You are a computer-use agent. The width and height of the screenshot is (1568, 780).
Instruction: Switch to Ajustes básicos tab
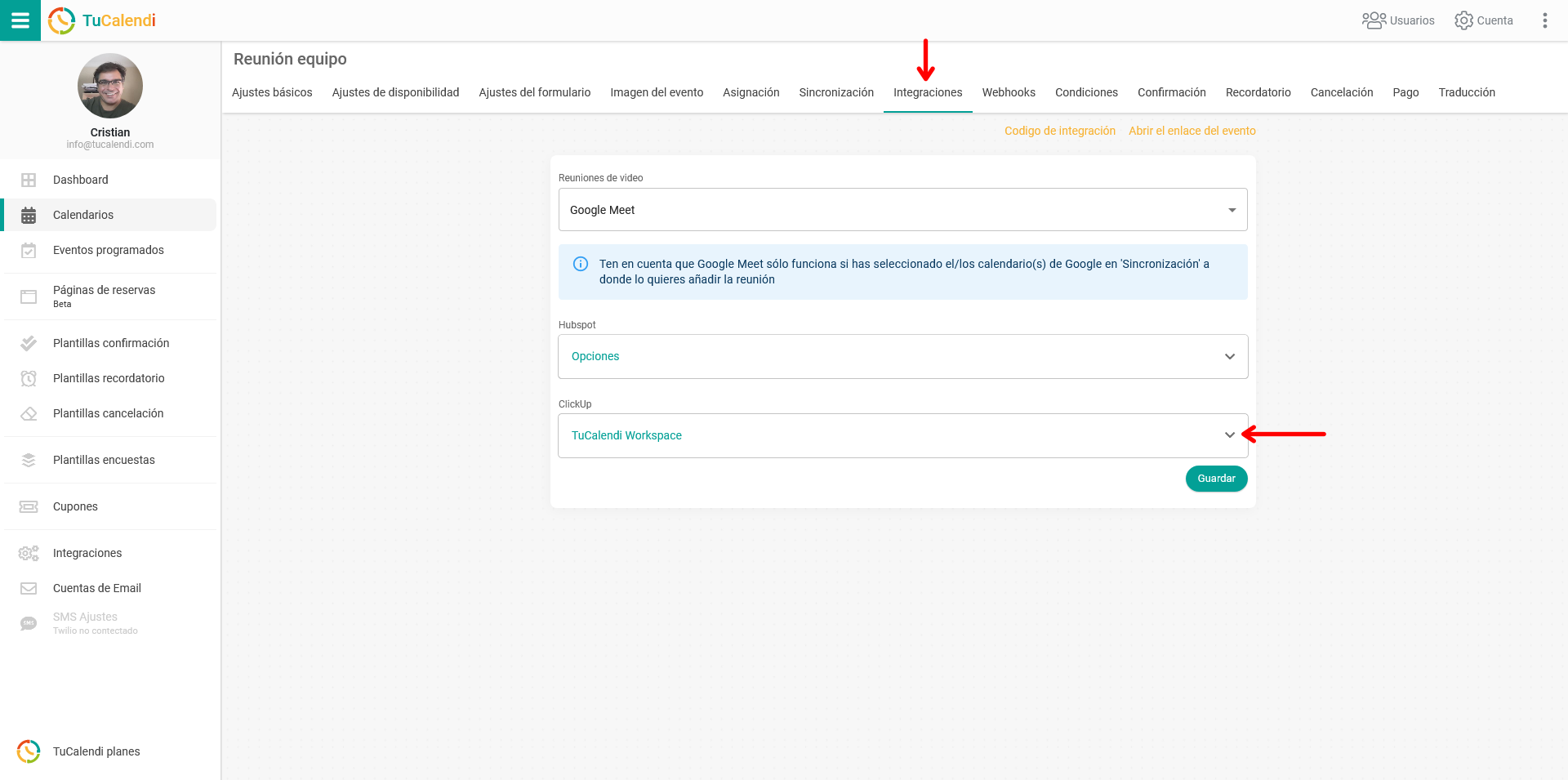pos(272,92)
